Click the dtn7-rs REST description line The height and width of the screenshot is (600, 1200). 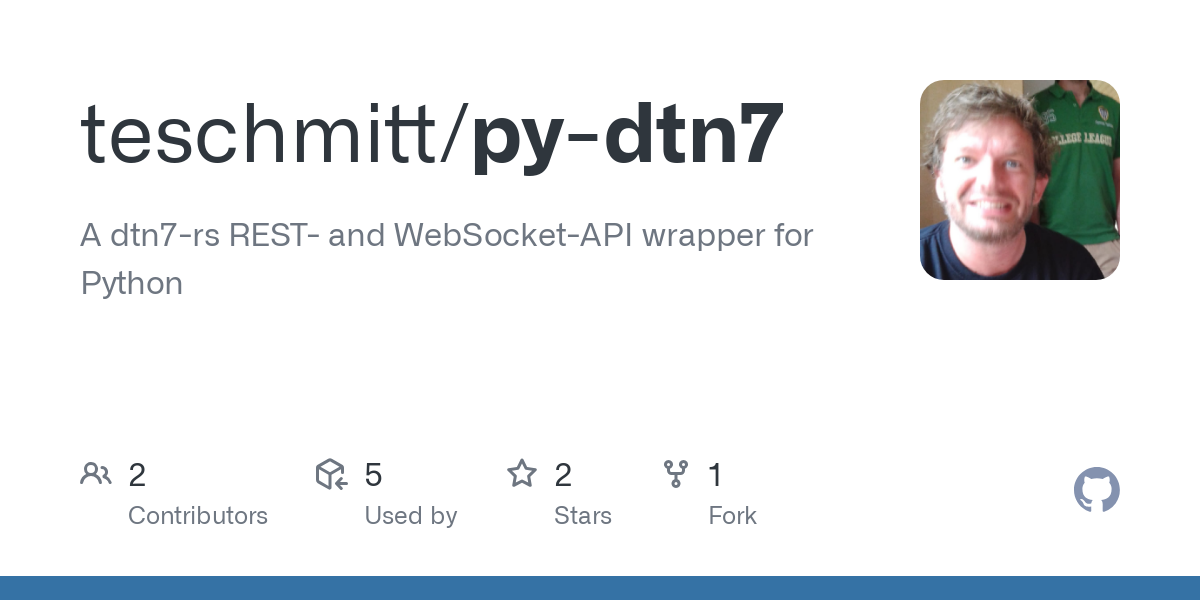(446, 236)
